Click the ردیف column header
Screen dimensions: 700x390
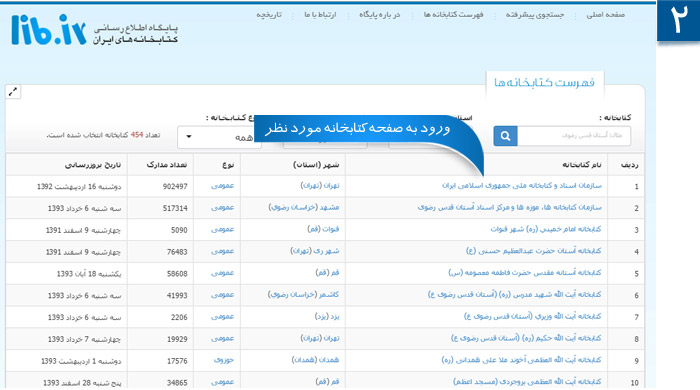tap(629, 165)
